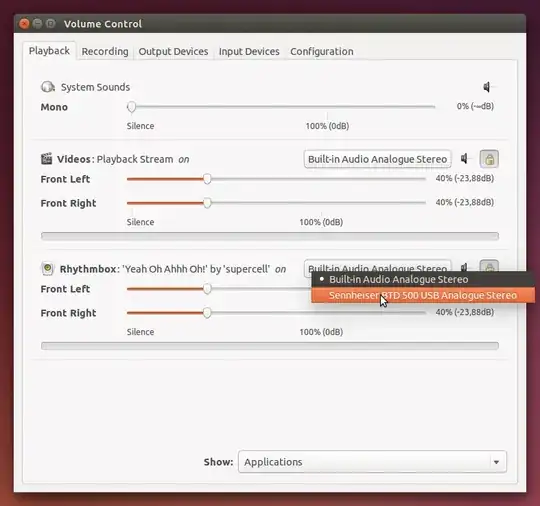This screenshot has width=540, height=506.
Task: Click the System Sounds speaker icon
Action: [48, 87]
